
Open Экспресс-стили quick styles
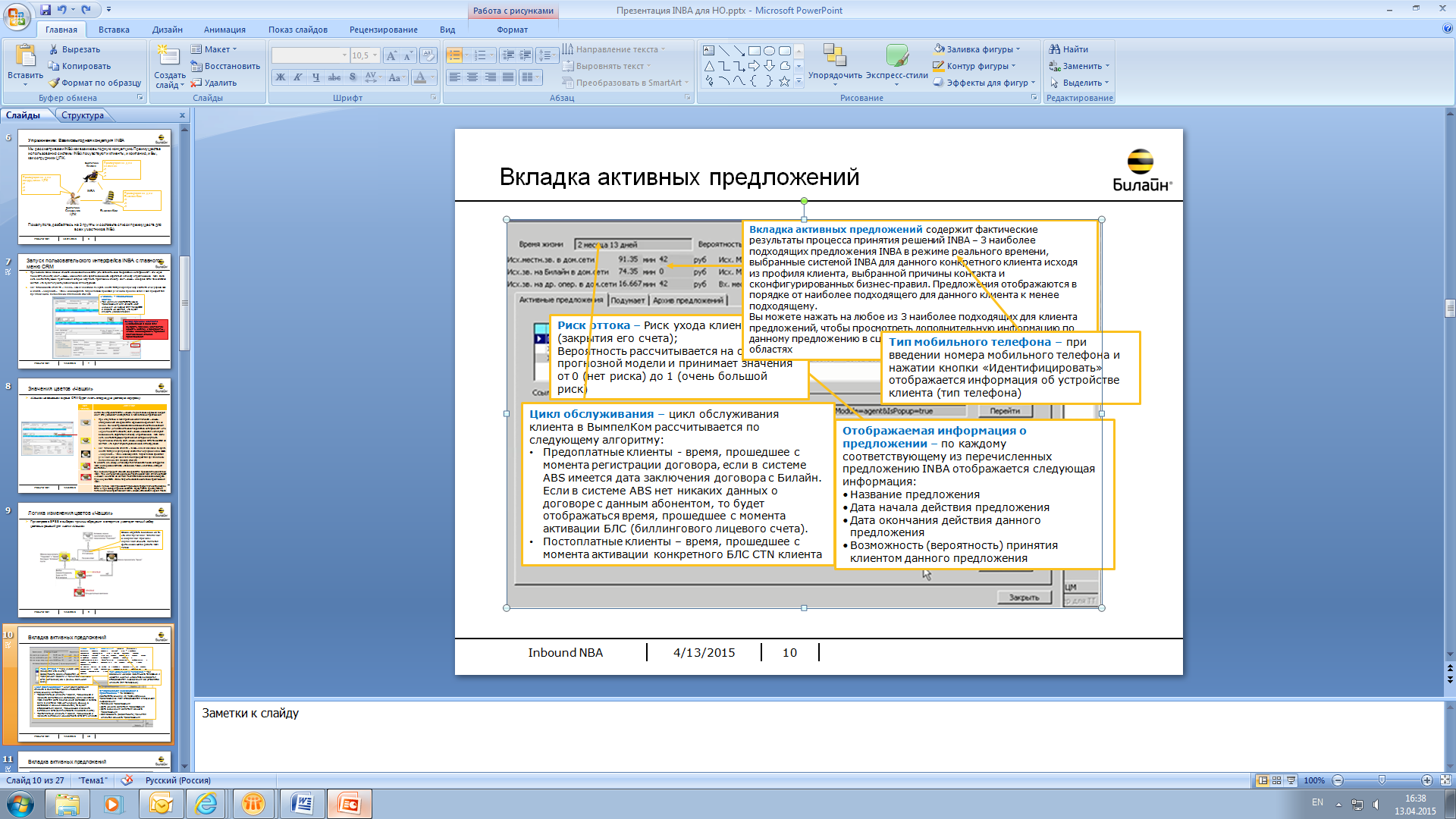click(x=897, y=64)
